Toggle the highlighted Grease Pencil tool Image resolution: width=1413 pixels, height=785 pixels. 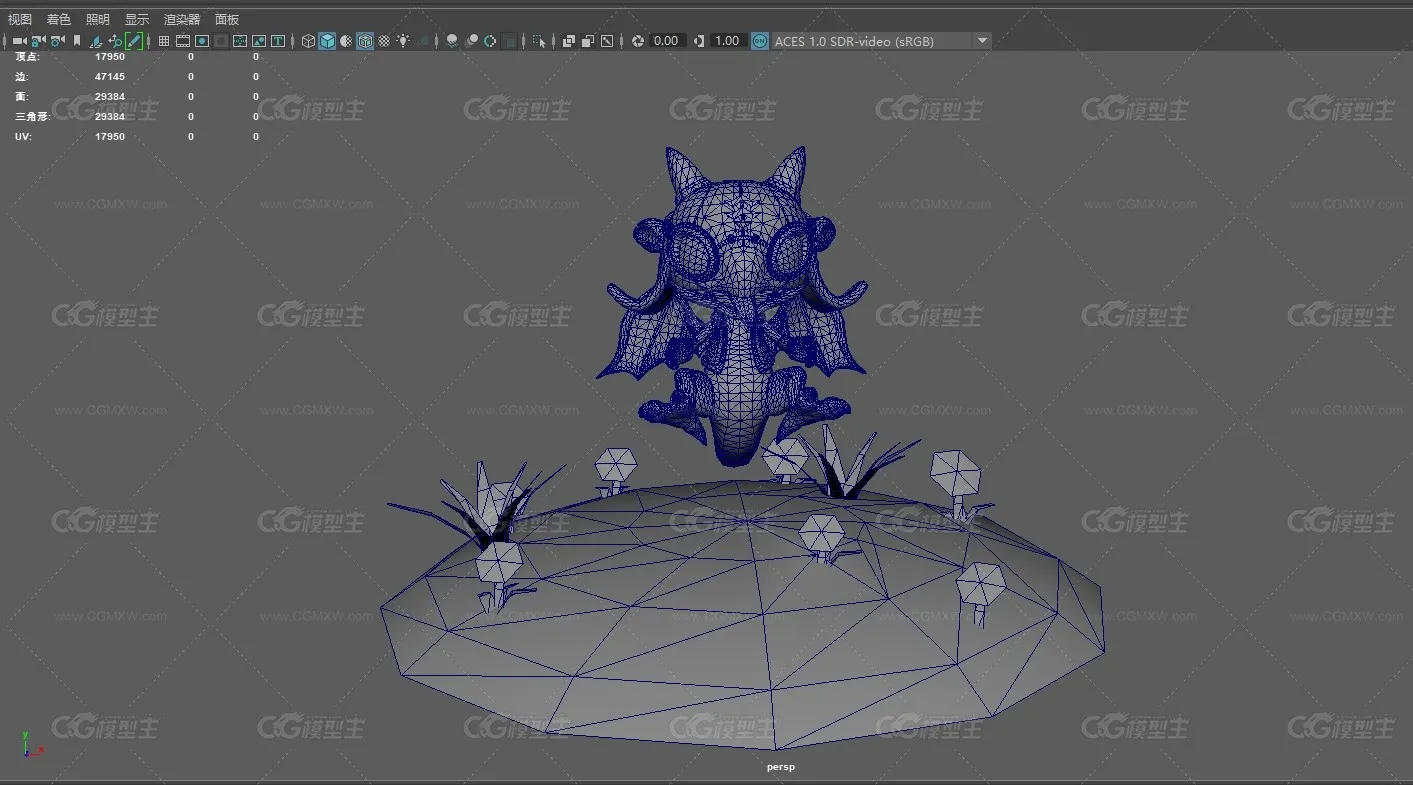134,41
